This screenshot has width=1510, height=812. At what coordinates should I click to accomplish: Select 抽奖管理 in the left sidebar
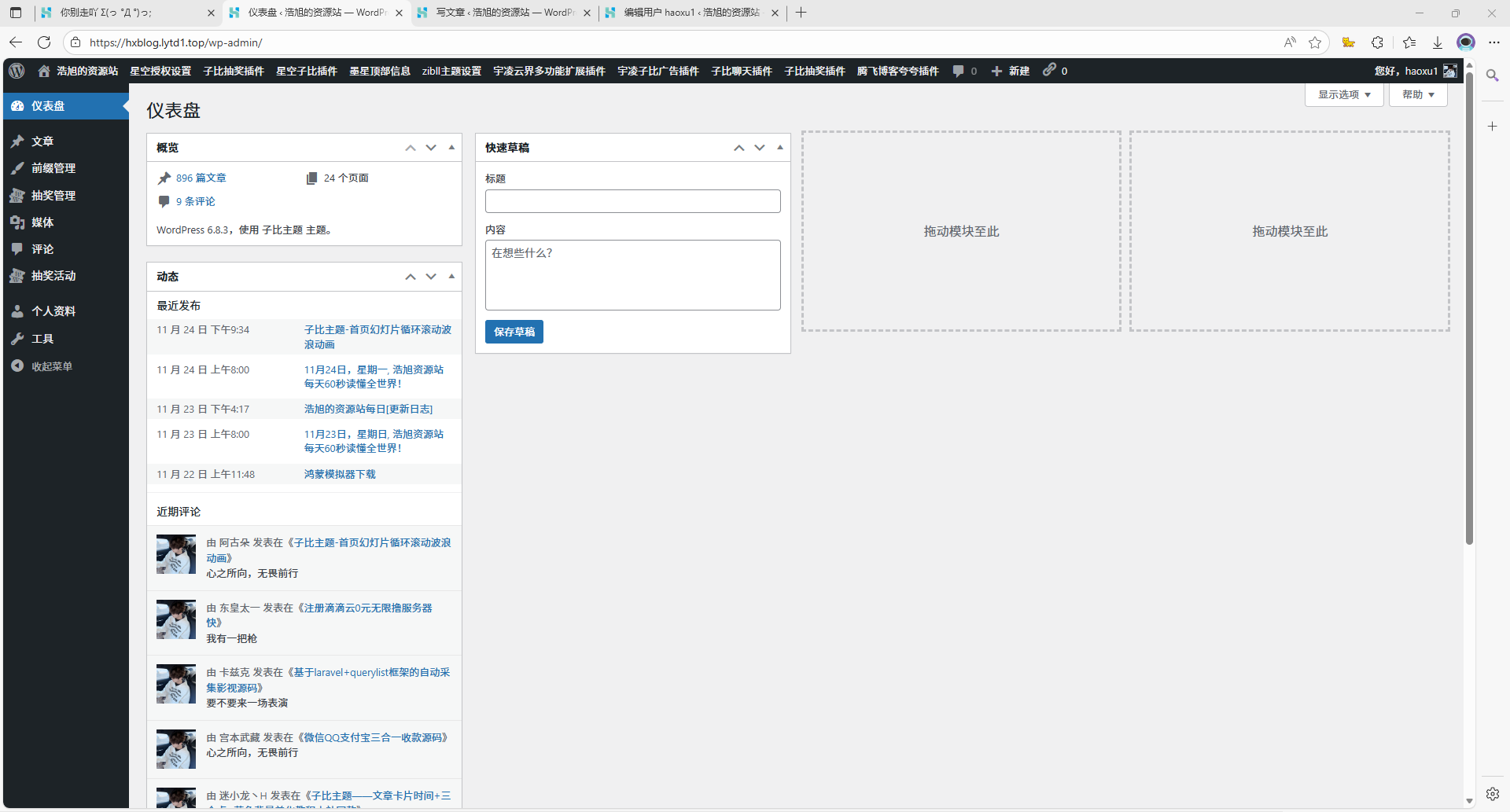(x=53, y=195)
